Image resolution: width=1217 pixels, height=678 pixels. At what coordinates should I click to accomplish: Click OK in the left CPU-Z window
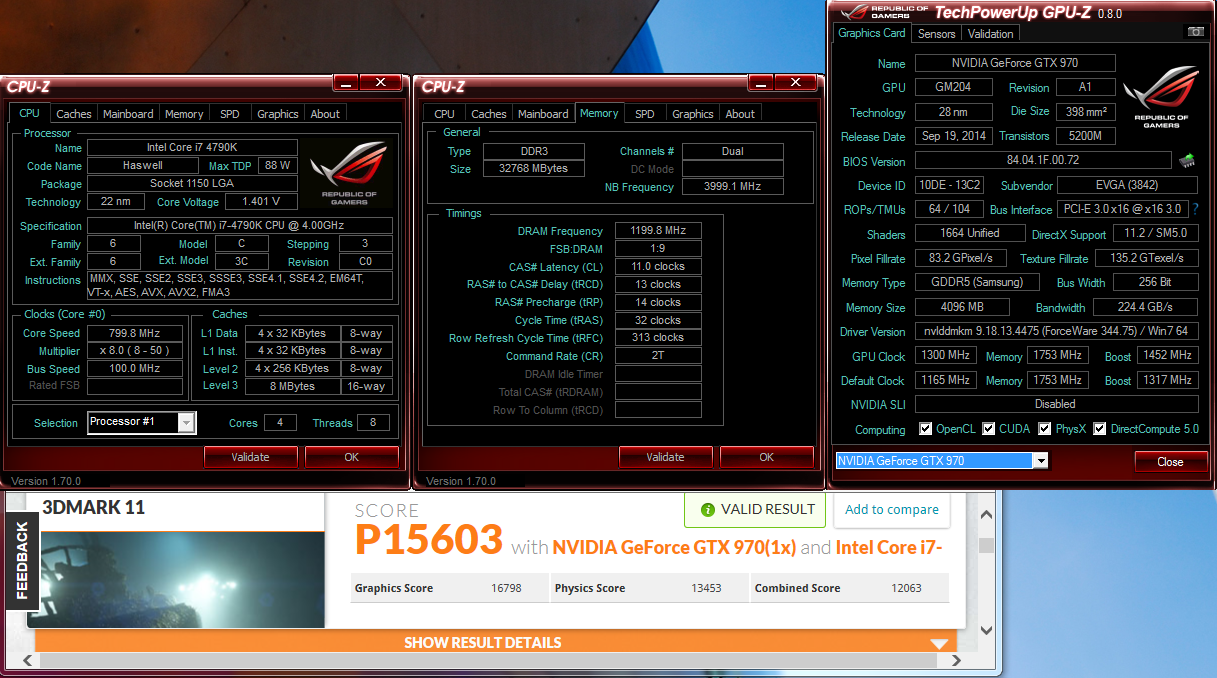[351, 457]
